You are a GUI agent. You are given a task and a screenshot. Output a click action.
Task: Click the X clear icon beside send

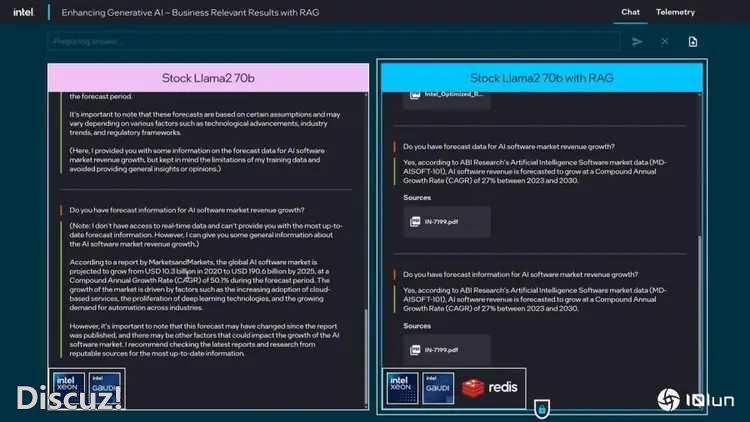tap(664, 42)
